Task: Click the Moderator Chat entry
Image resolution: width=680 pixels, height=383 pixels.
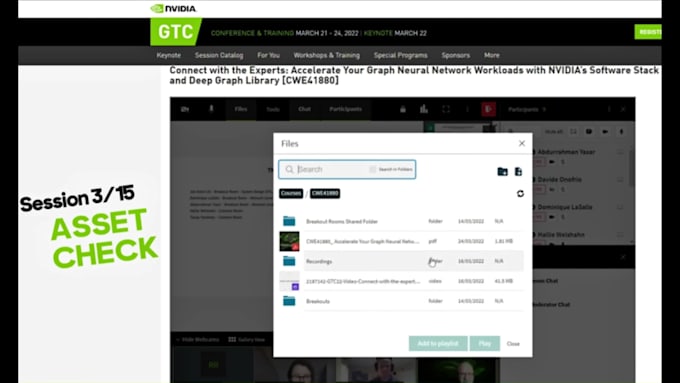Action: click(551, 304)
